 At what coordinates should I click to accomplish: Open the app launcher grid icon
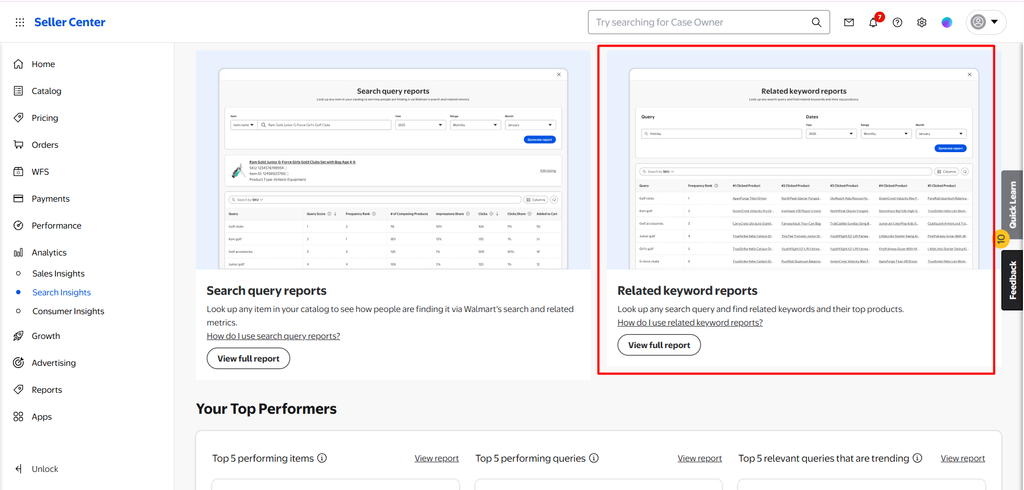[20, 22]
